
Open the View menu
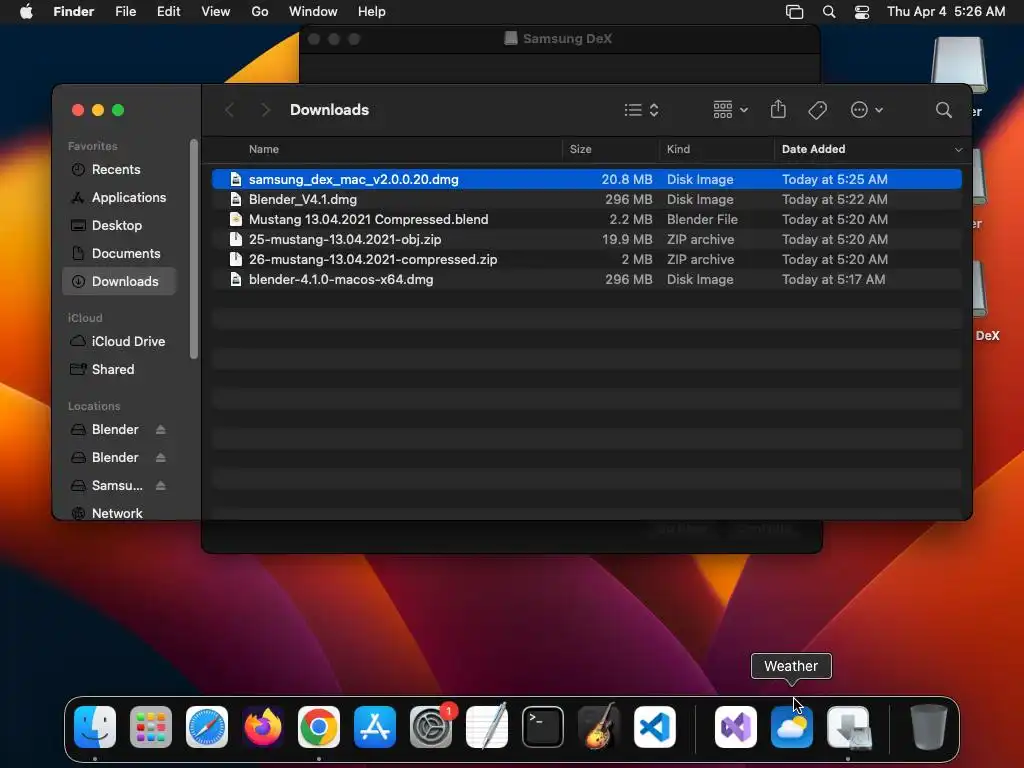(216, 12)
